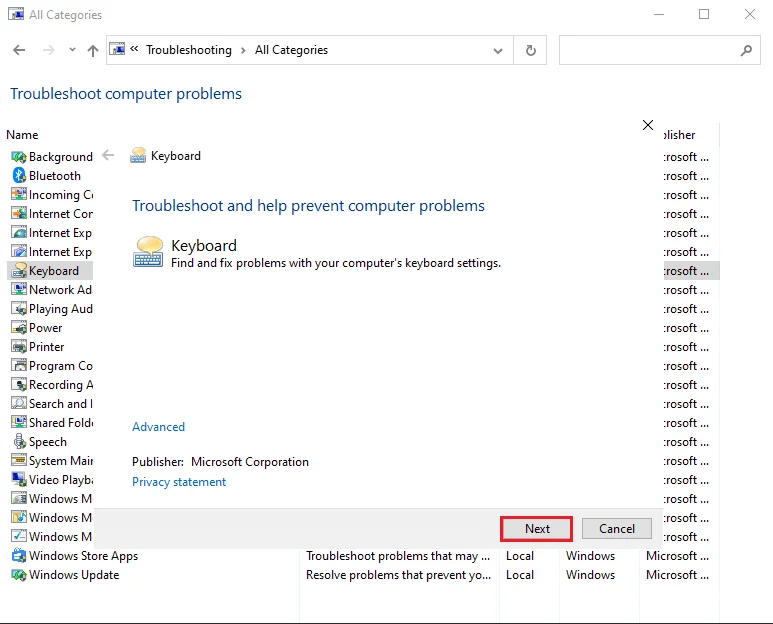The width and height of the screenshot is (773, 624).
Task: Click Windows category in Windows Store Apps row
Action: click(x=590, y=556)
